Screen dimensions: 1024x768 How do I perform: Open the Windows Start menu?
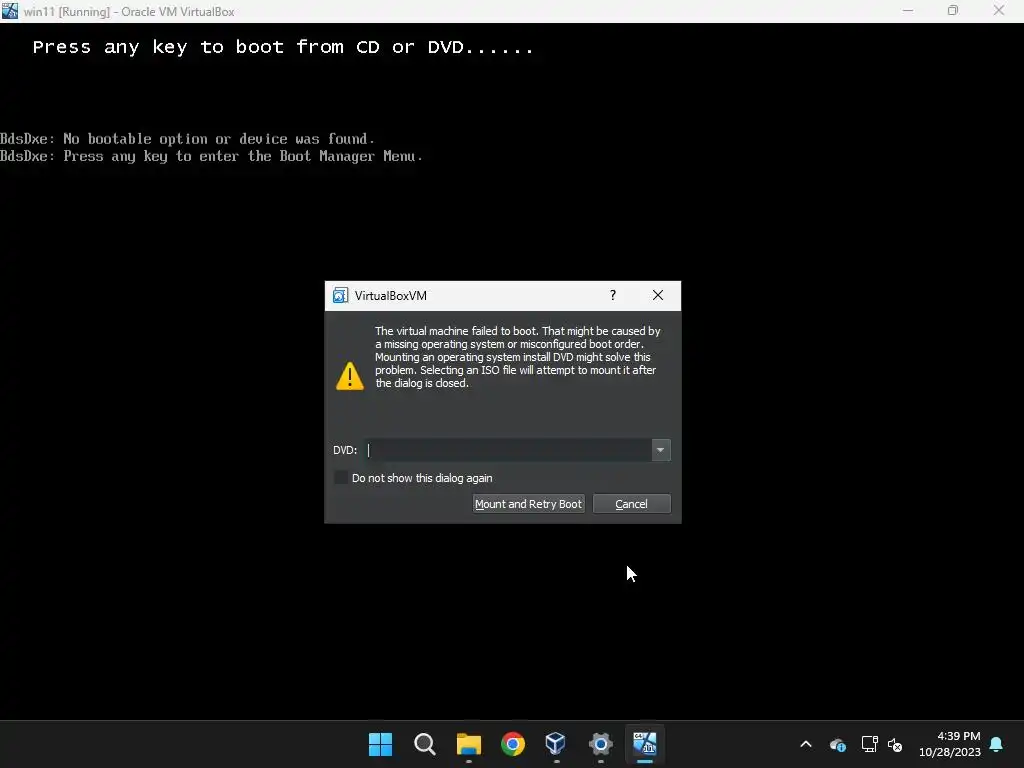click(380, 744)
